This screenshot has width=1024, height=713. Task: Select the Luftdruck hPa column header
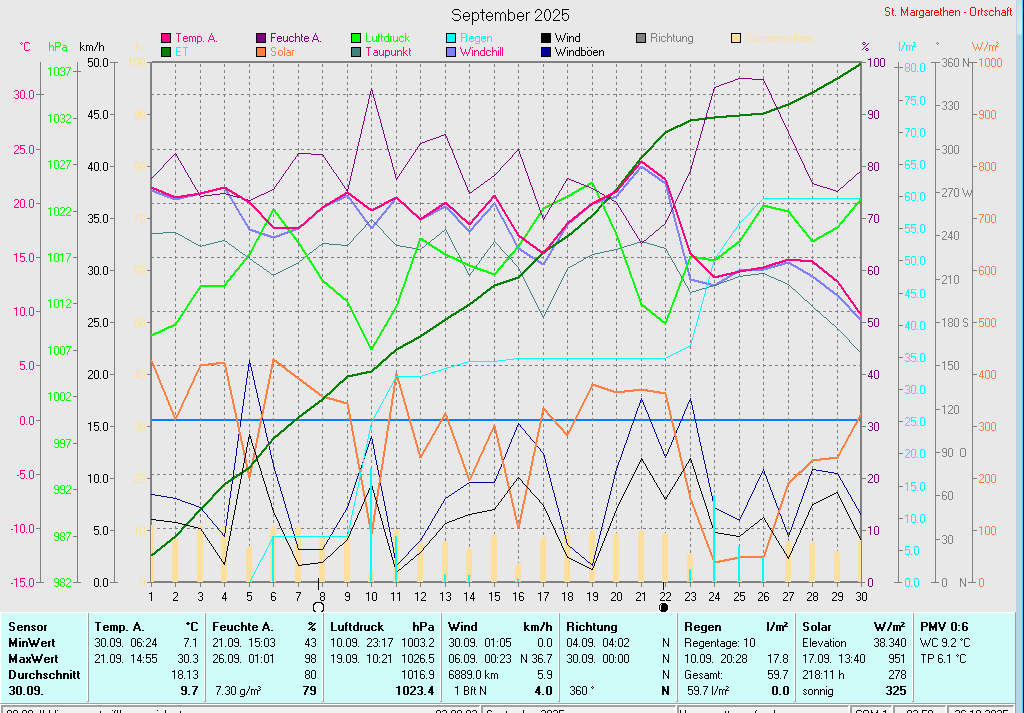coord(383,626)
